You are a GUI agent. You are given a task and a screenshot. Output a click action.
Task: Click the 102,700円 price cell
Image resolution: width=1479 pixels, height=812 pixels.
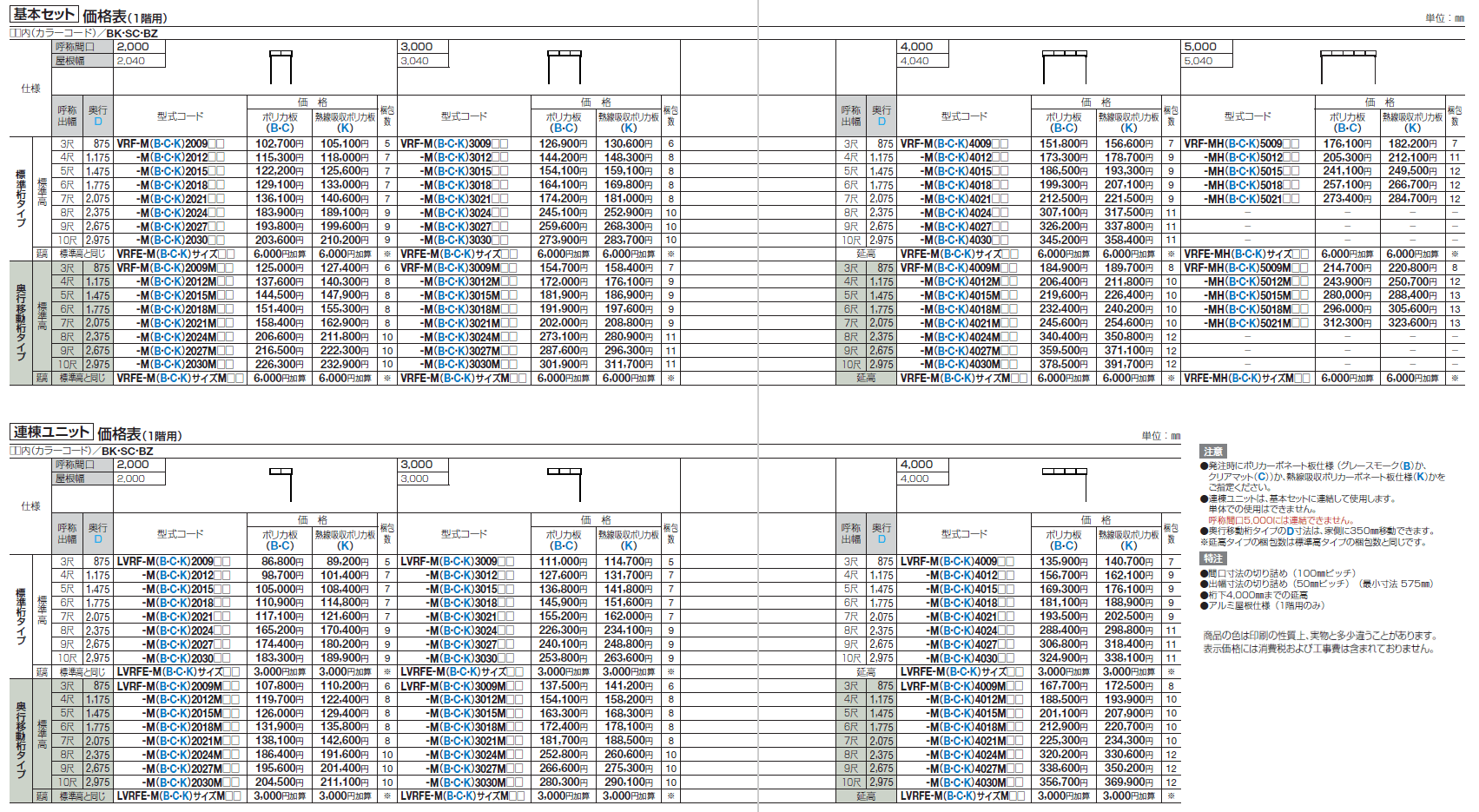280,143
